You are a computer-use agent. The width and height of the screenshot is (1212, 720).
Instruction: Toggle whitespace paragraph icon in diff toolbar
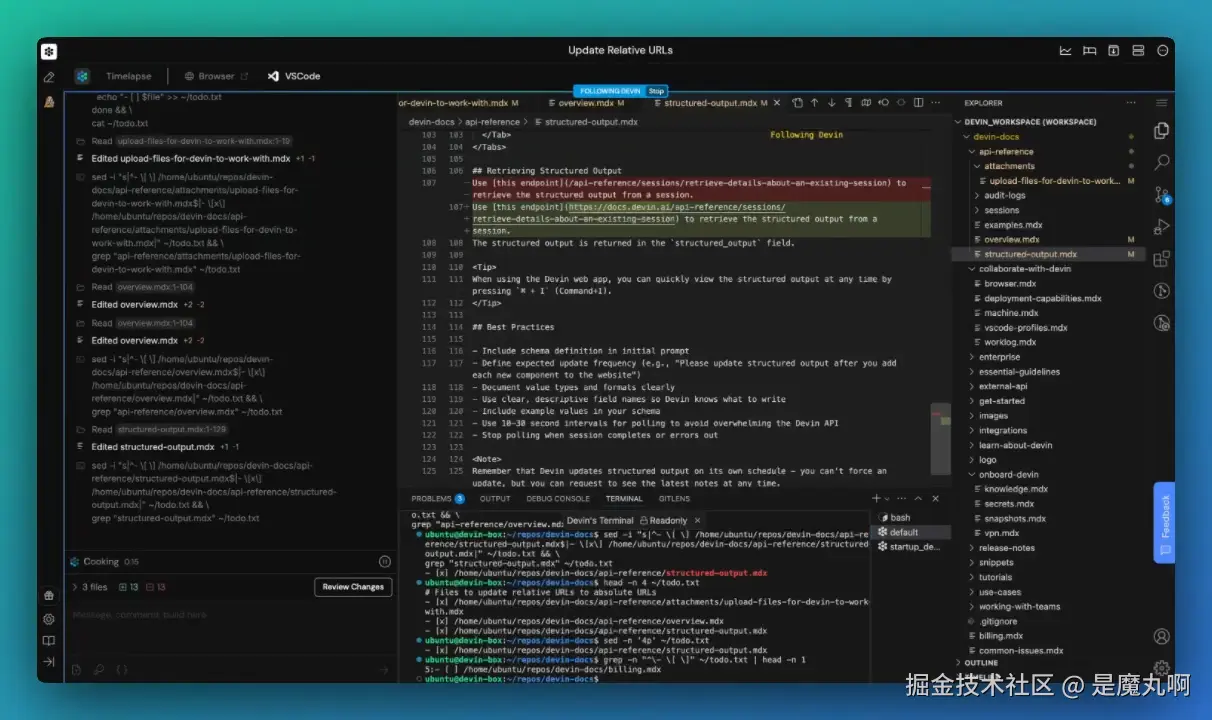(848, 102)
